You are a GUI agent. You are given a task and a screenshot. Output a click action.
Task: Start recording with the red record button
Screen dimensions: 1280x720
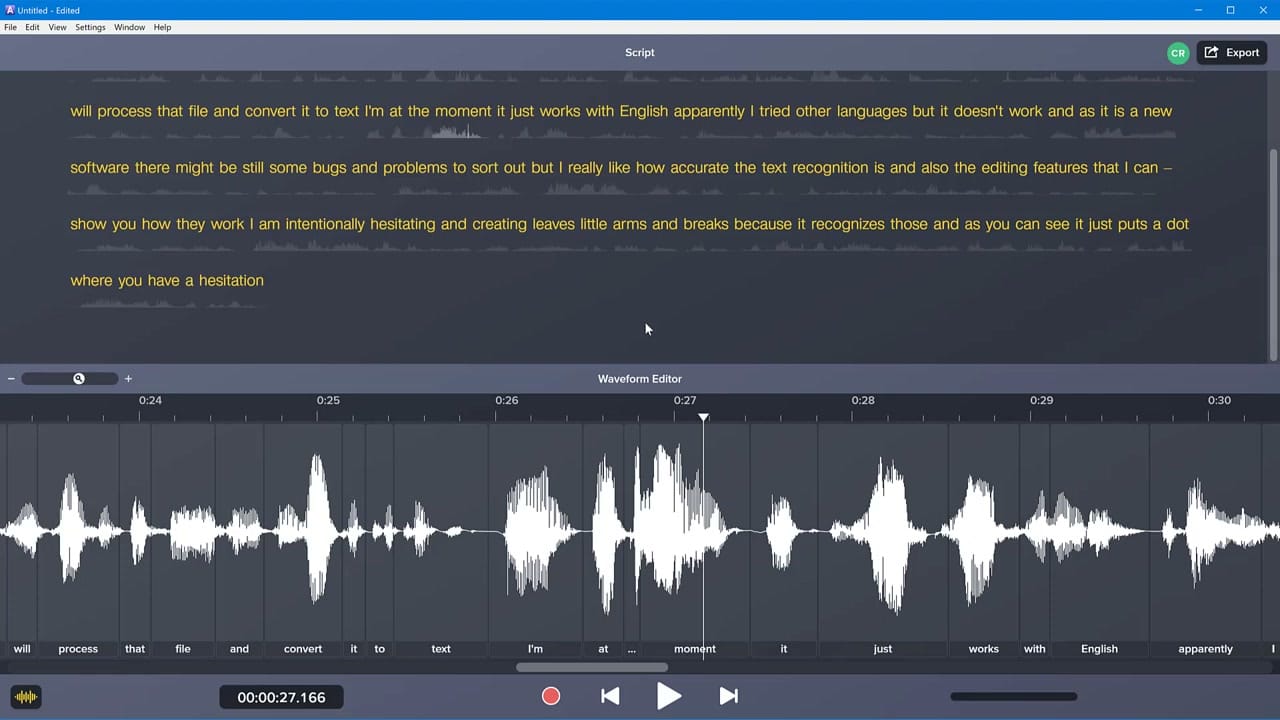(550, 696)
